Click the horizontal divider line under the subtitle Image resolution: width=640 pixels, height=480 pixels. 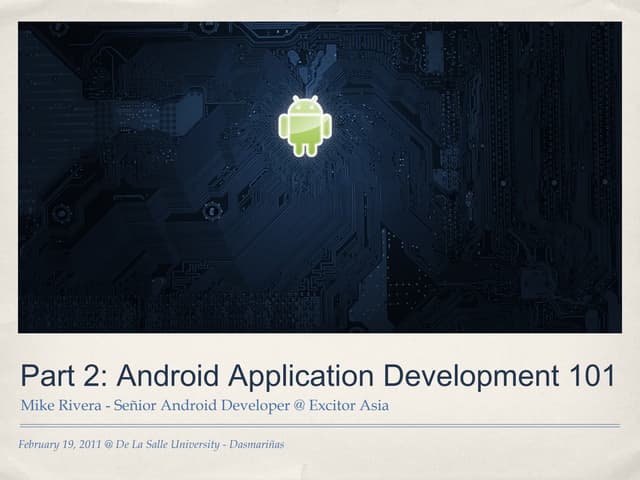[320, 425]
